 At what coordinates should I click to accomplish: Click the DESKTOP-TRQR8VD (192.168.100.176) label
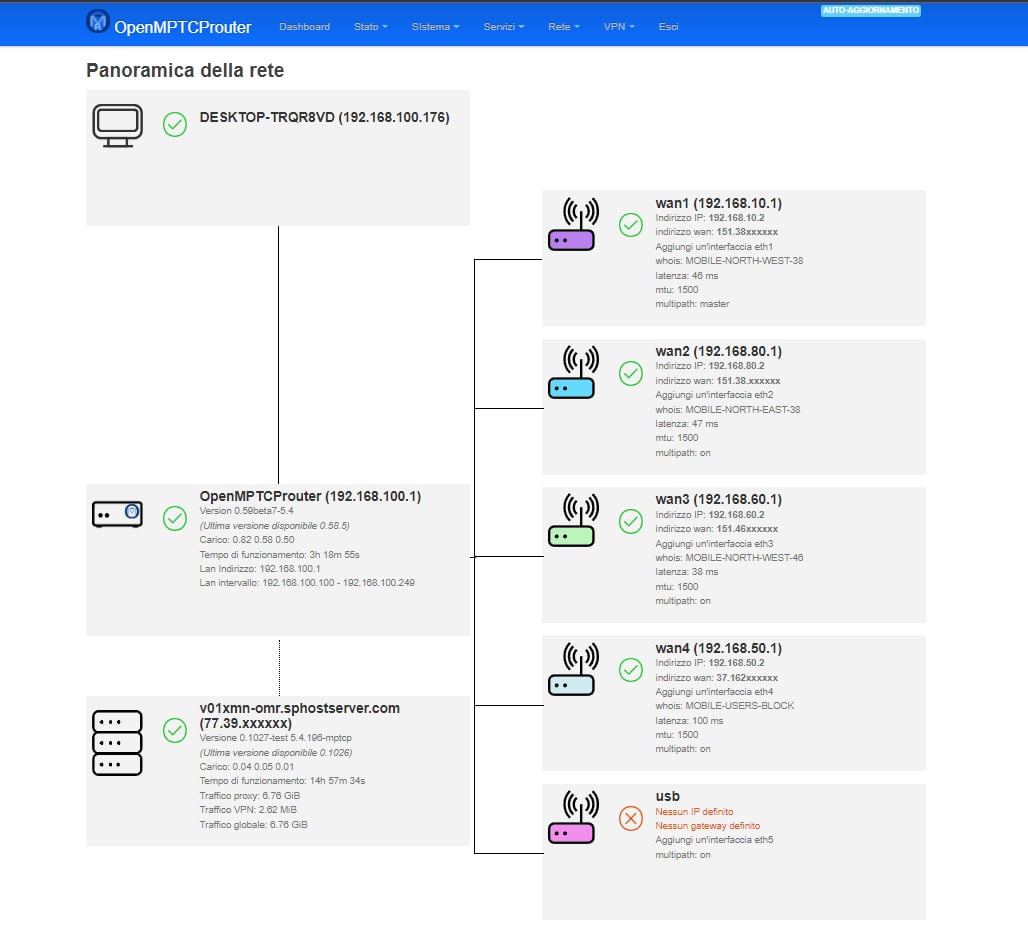(x=325, y=117)
